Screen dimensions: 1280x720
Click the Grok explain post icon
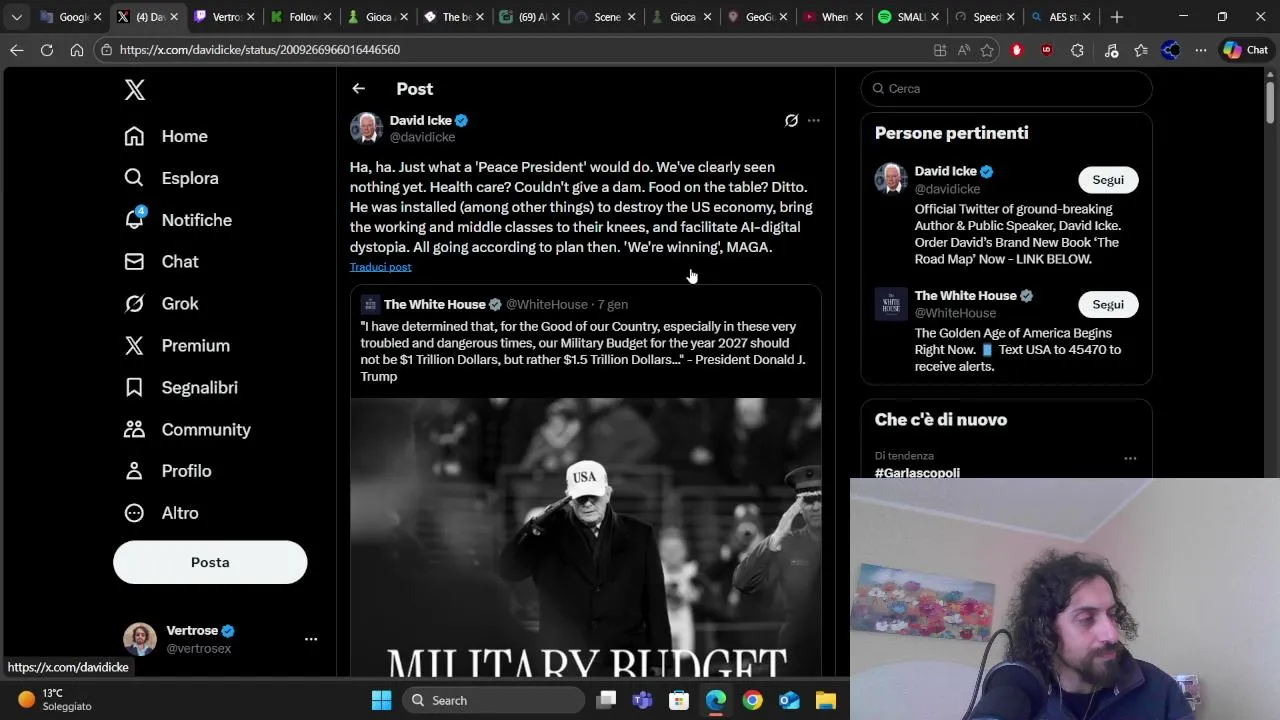click(x=791, y=120)
